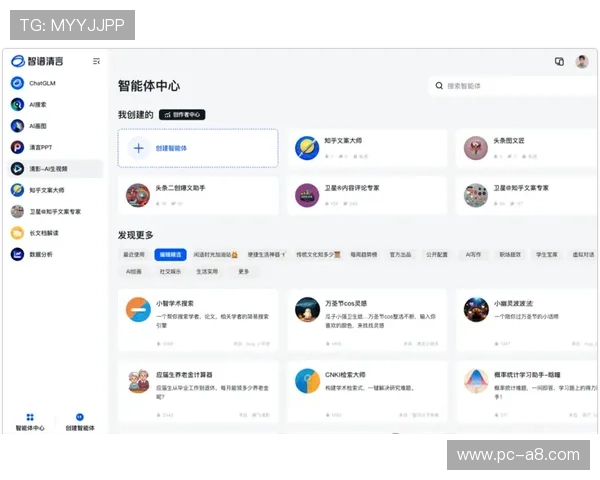Select the 虚拟对话 category tab
This screenshot has width=600, height=480.
[x=583, y=255]
